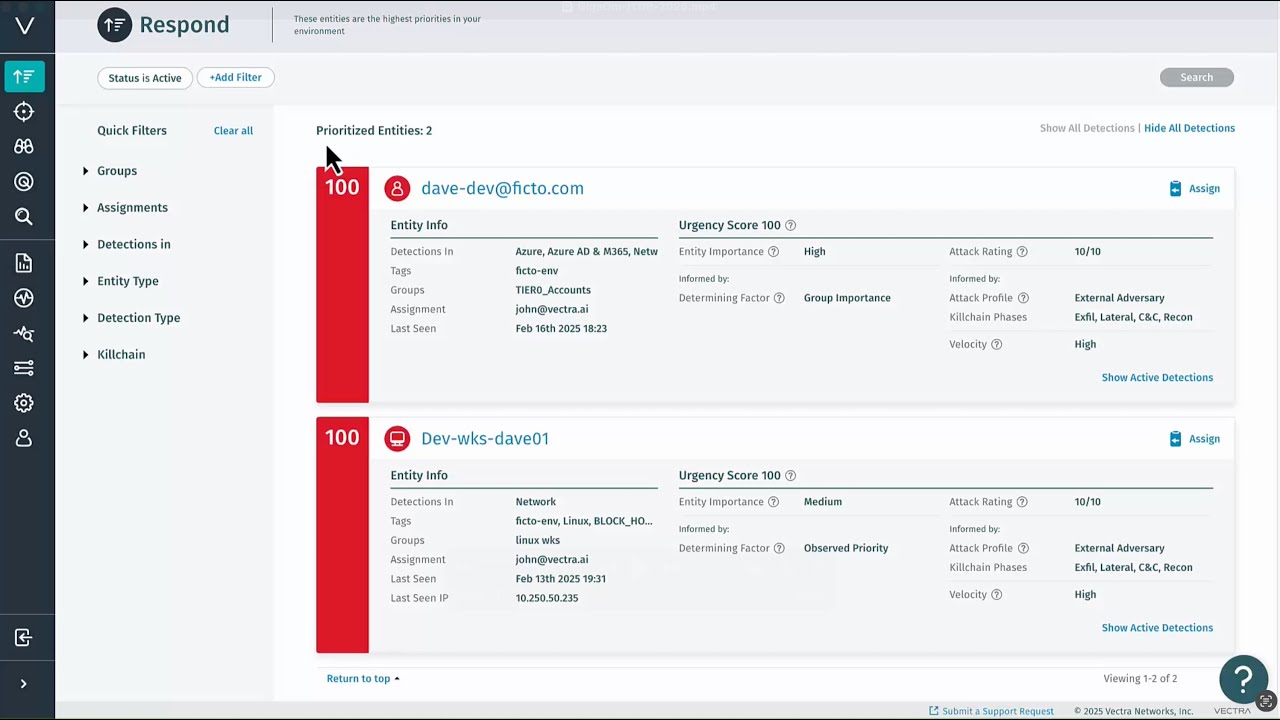Click Return to top
The height and width of the screenshot is (720, 1280).
(x=363, y=679)
